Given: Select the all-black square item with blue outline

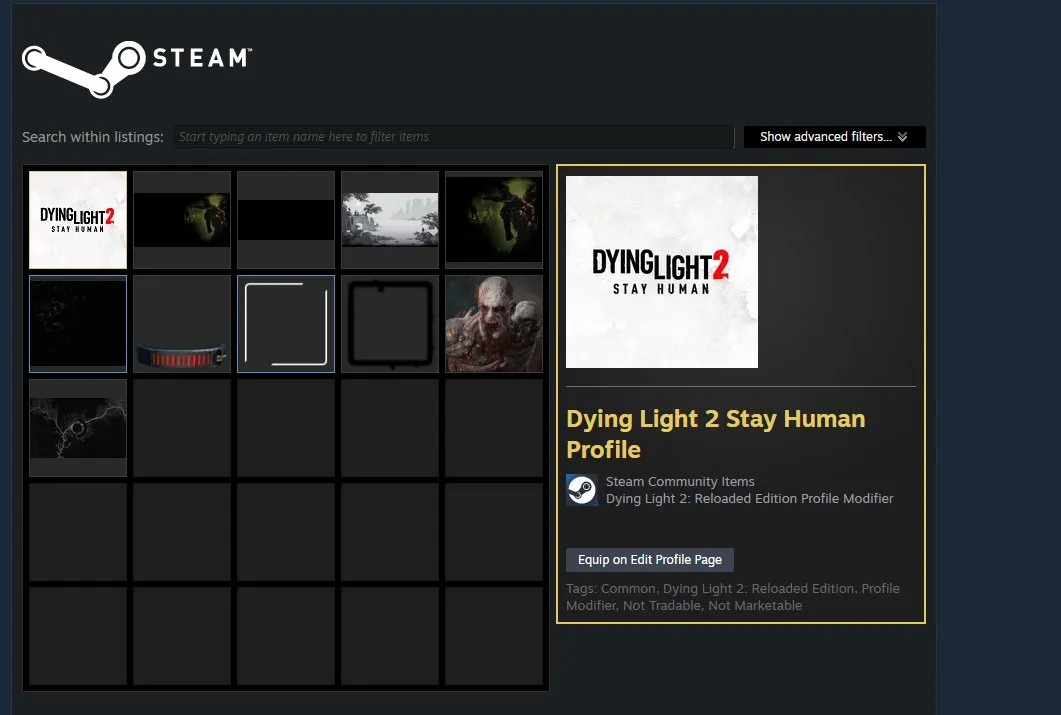Looking at the screenshot, I should click(78, 324).
